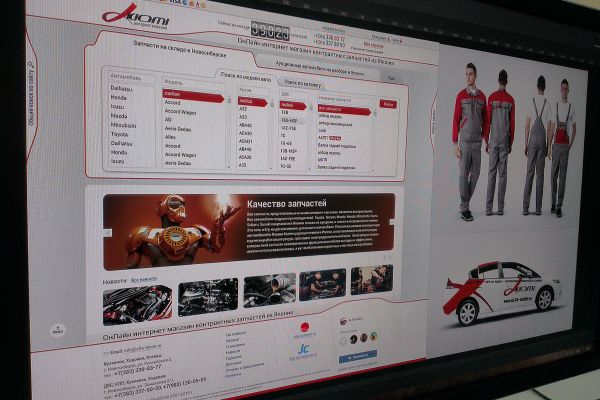Open the auction cars from Japan tab
600x400 pixels.
coord(320,68)
